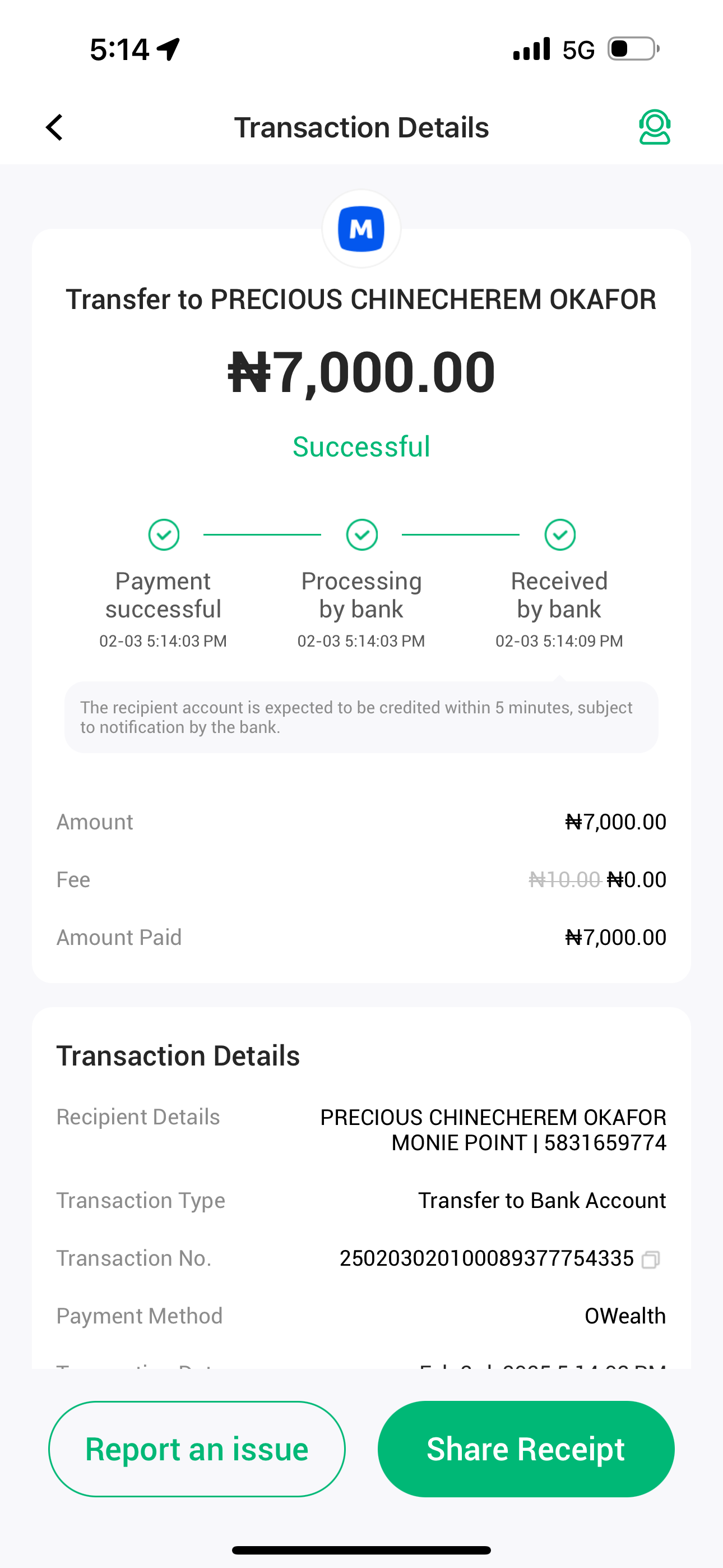Tap the struck-through ₦10.00 fee
723x1568 pixels.
coord(564,879)
